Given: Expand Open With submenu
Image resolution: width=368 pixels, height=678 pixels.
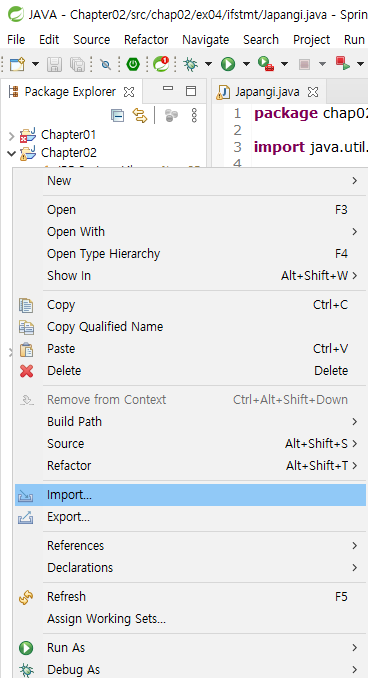Looking at the screenshot, I should (190, 232).
